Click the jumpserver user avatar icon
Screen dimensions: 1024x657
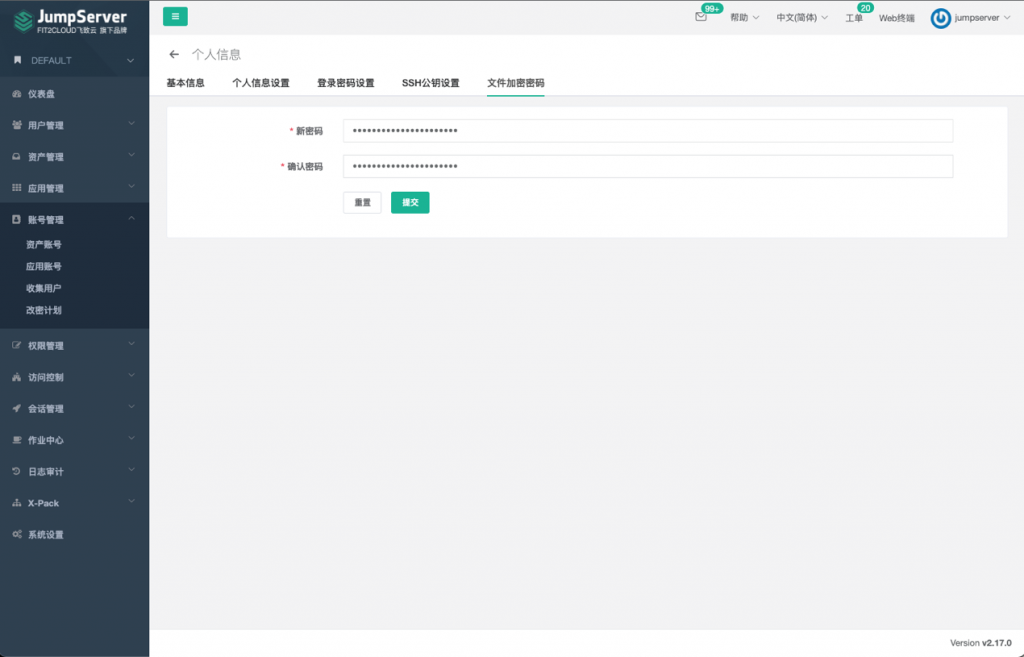click(x=940, y=18)
